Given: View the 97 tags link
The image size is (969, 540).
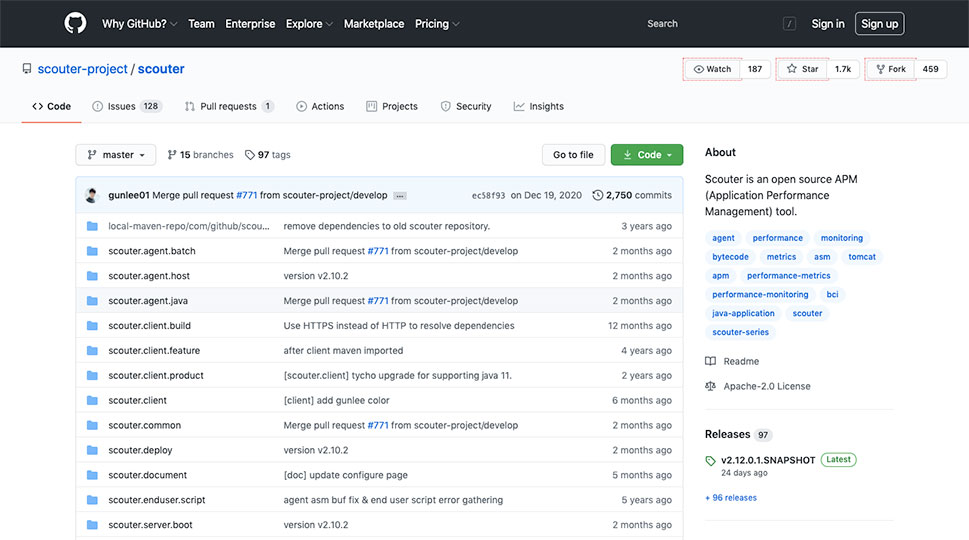Looking at the screenshot, I should click(x=268, y=154).
